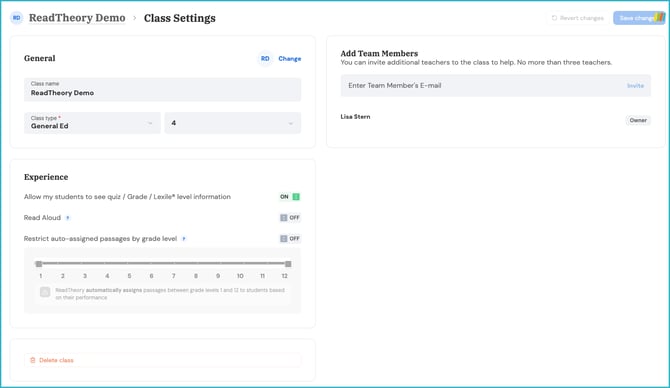
Task: Click the Delete class button
Action: [162, 360]
